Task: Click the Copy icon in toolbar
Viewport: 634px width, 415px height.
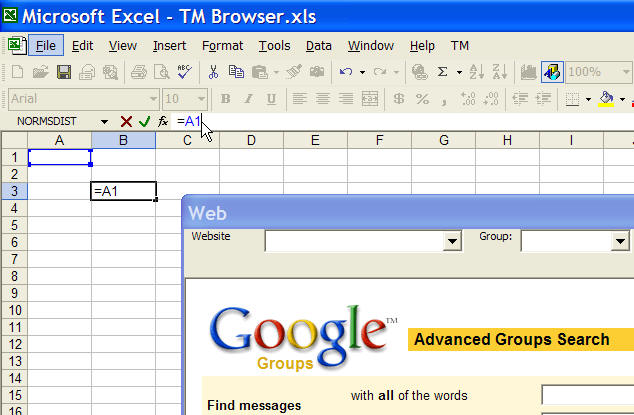Action: point(236,72)
